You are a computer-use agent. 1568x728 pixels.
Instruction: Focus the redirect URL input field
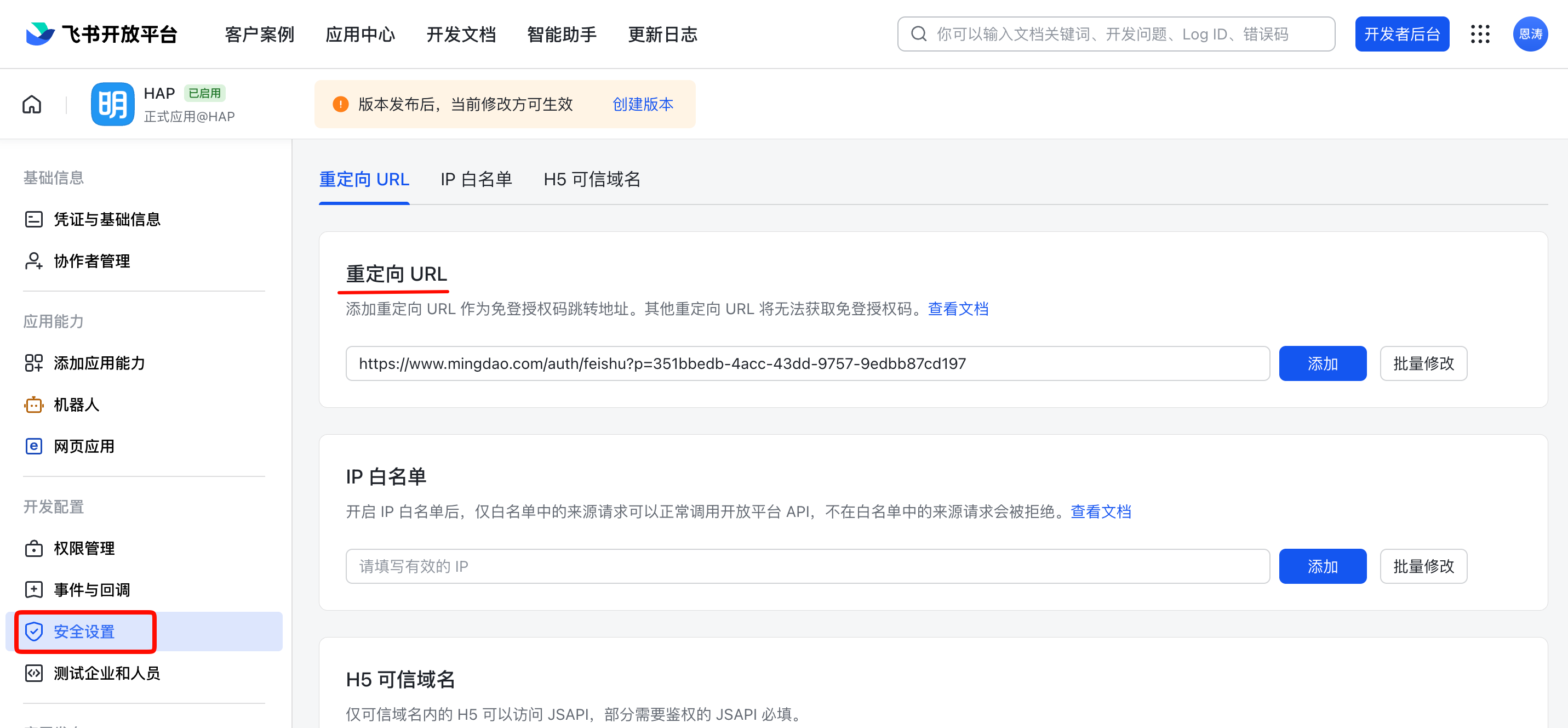808,363
